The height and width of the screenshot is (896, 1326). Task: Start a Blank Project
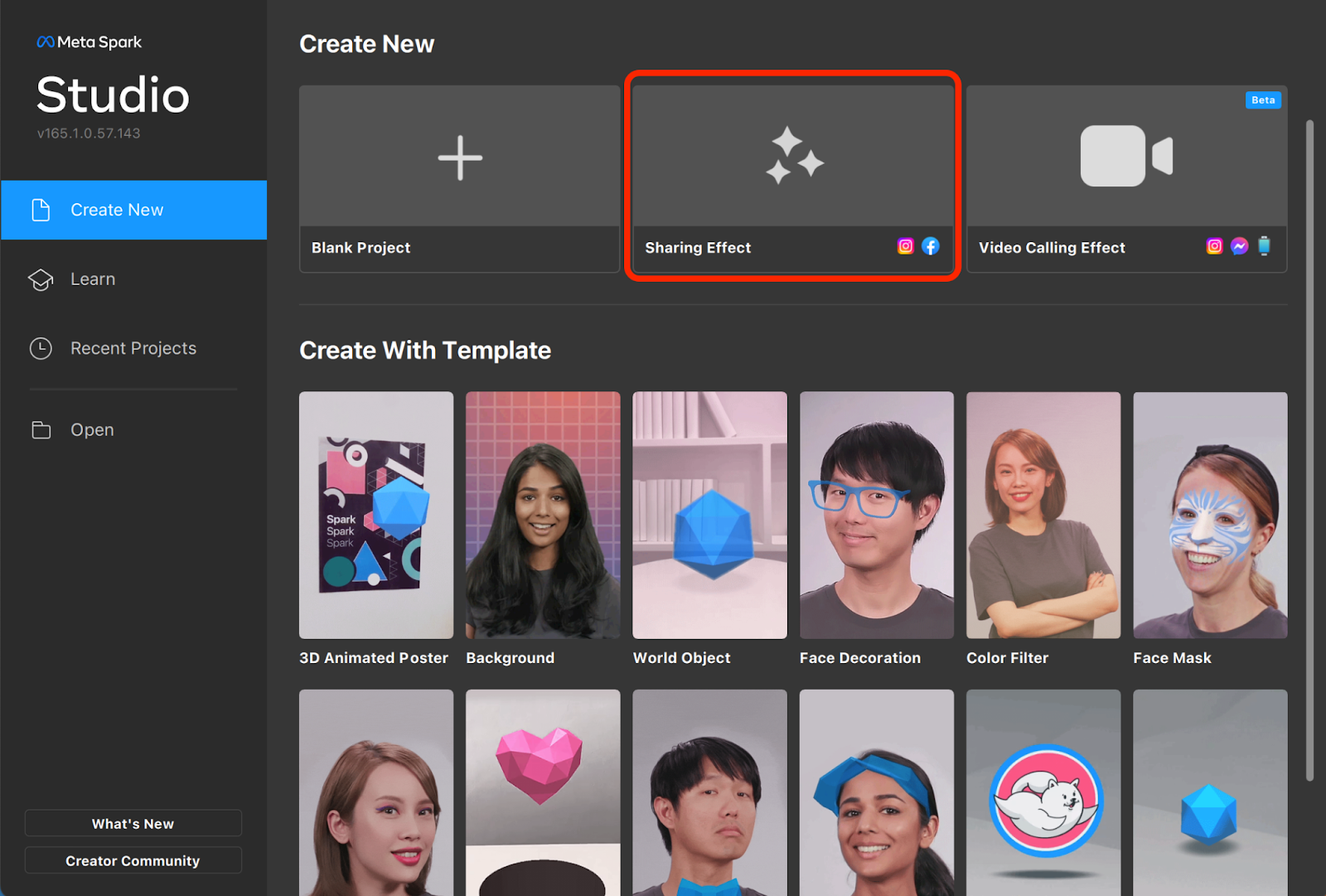[460, 179]
